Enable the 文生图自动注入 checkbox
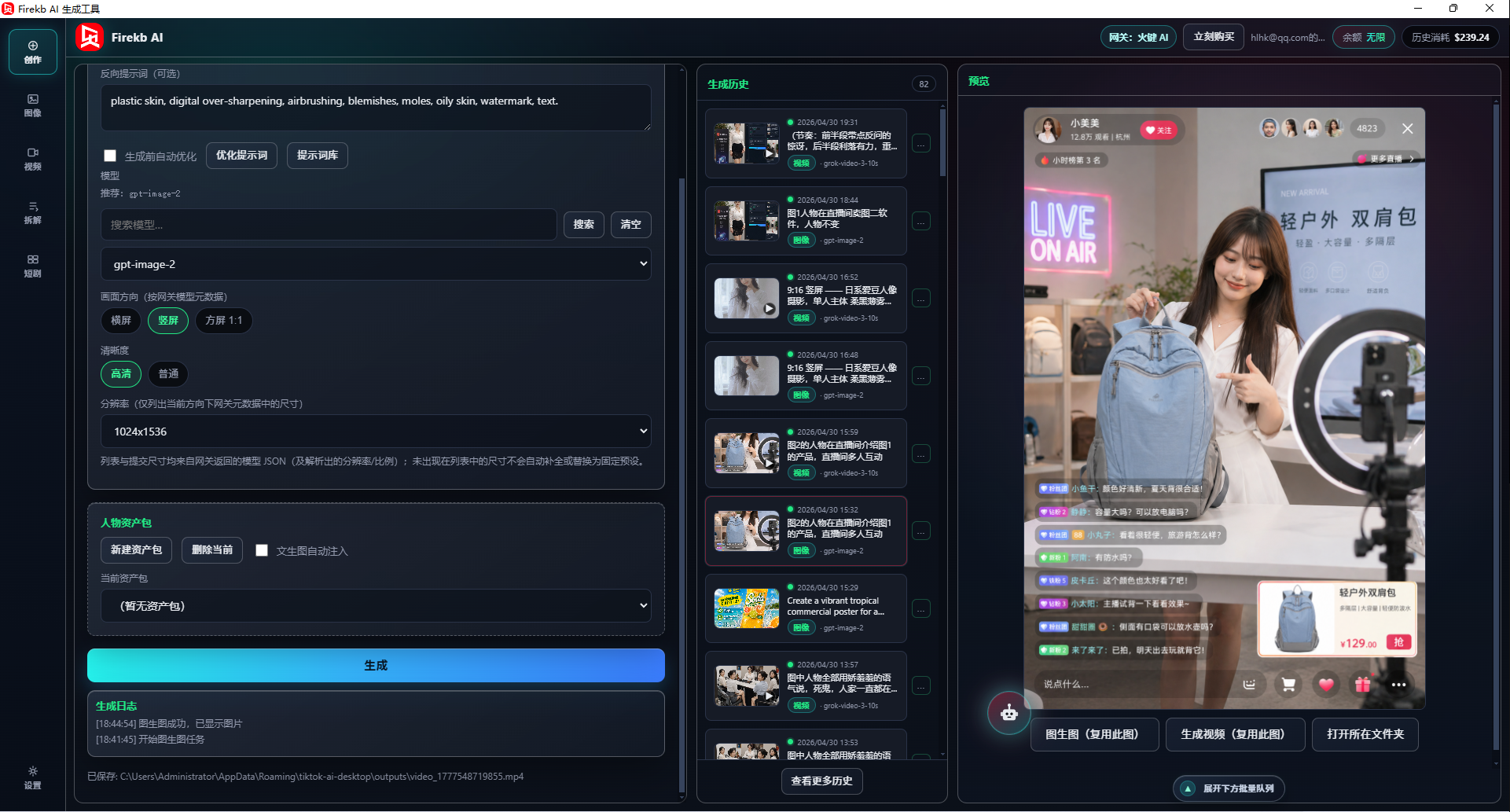The width and height of the screenshot is (1510, 812). [262, 550]
